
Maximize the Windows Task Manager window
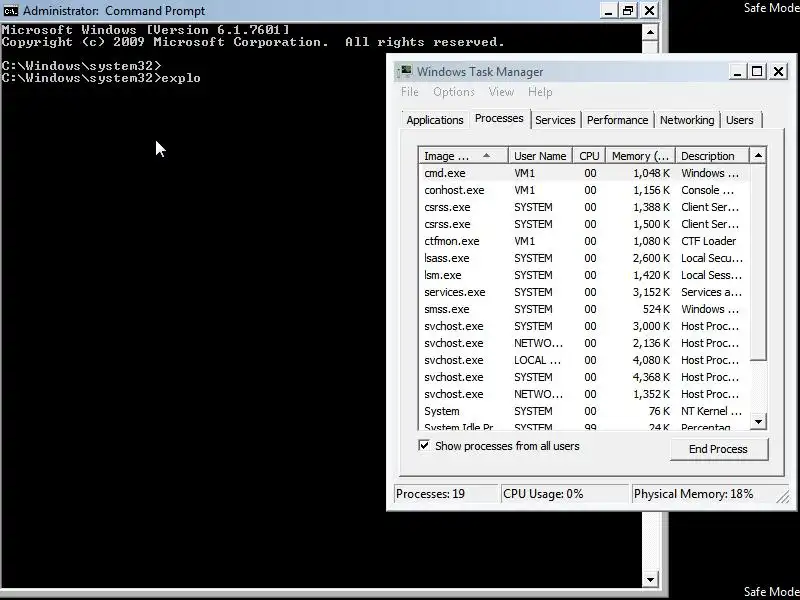point(757,71)
